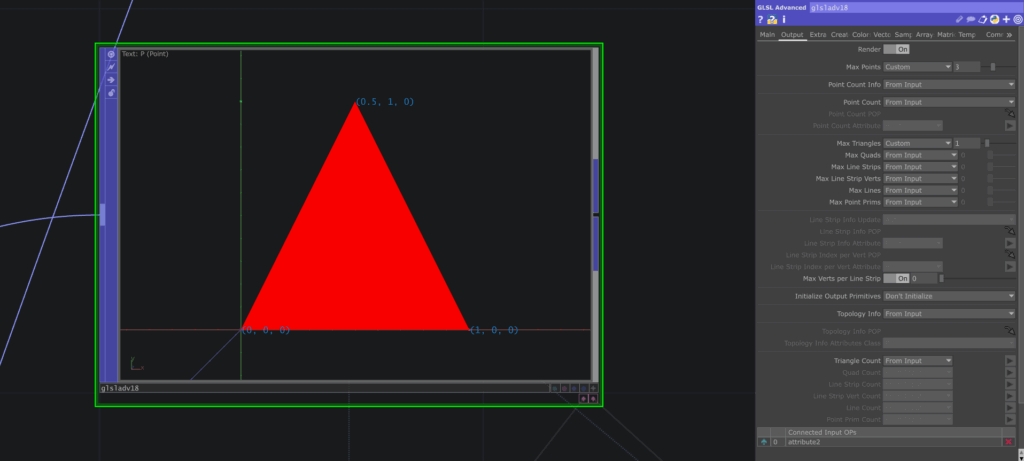Open the Point Count Info dropdown

[x=949, y=85]
